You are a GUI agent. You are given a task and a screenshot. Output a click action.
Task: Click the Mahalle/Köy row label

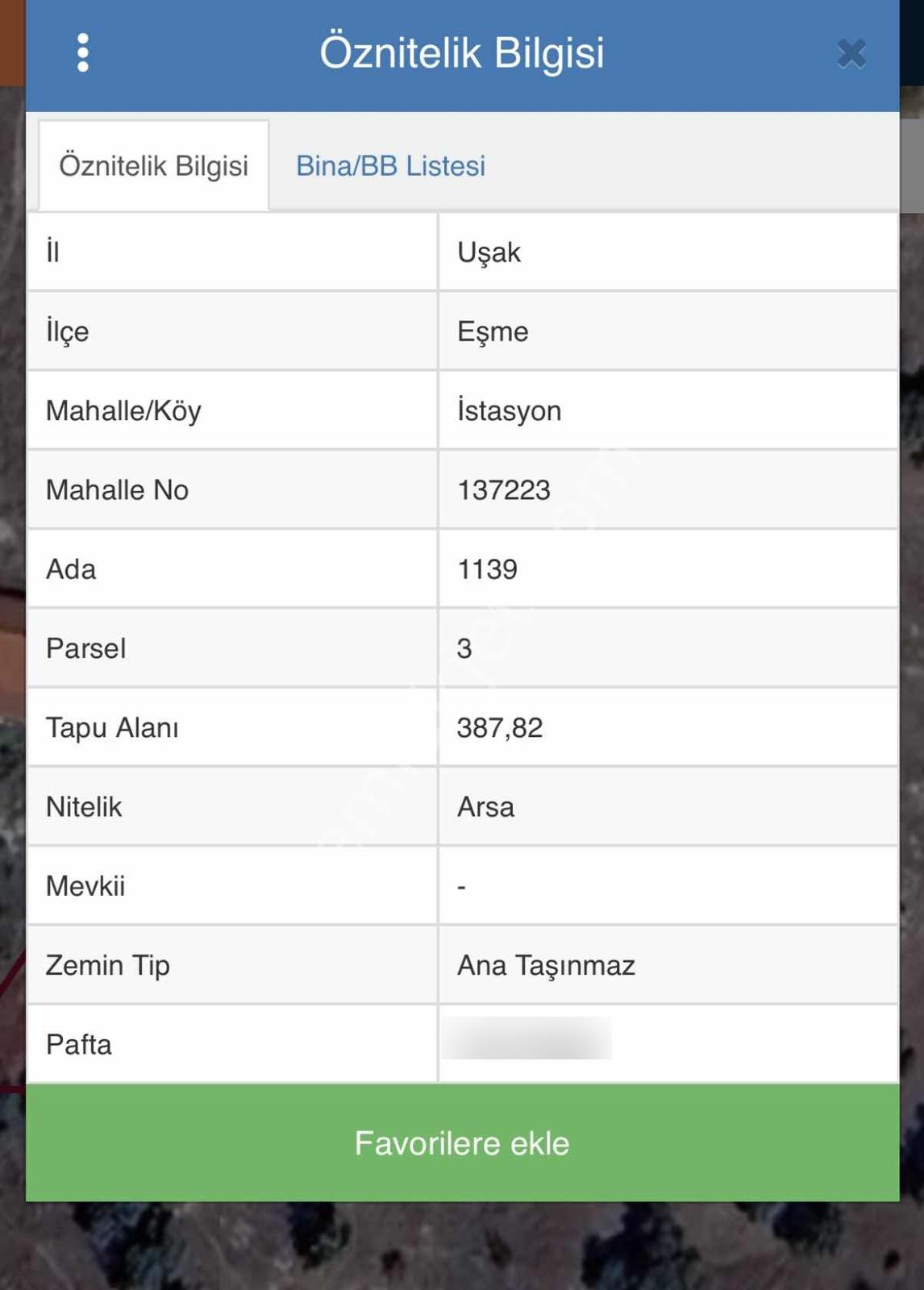123,410
